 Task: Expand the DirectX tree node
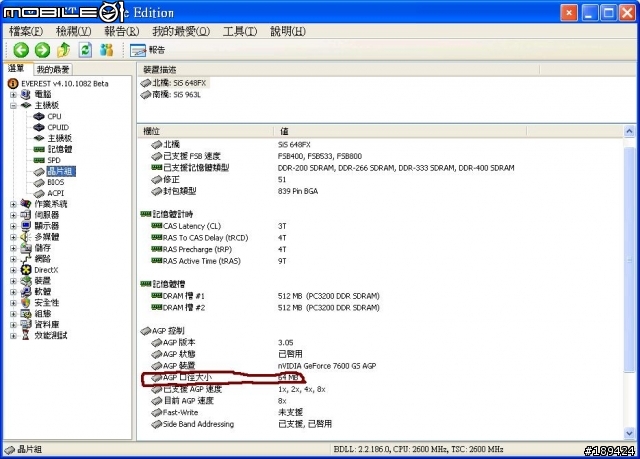13,270
